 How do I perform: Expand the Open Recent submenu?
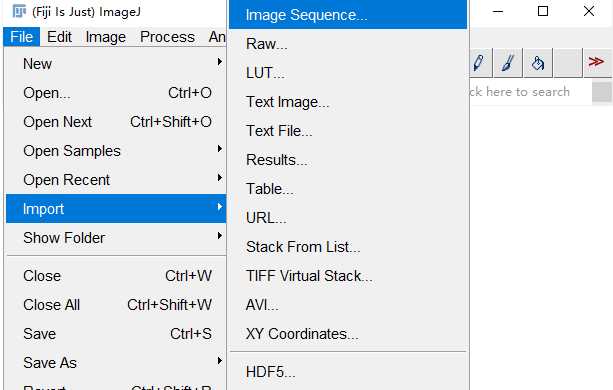tap(116, 179)
